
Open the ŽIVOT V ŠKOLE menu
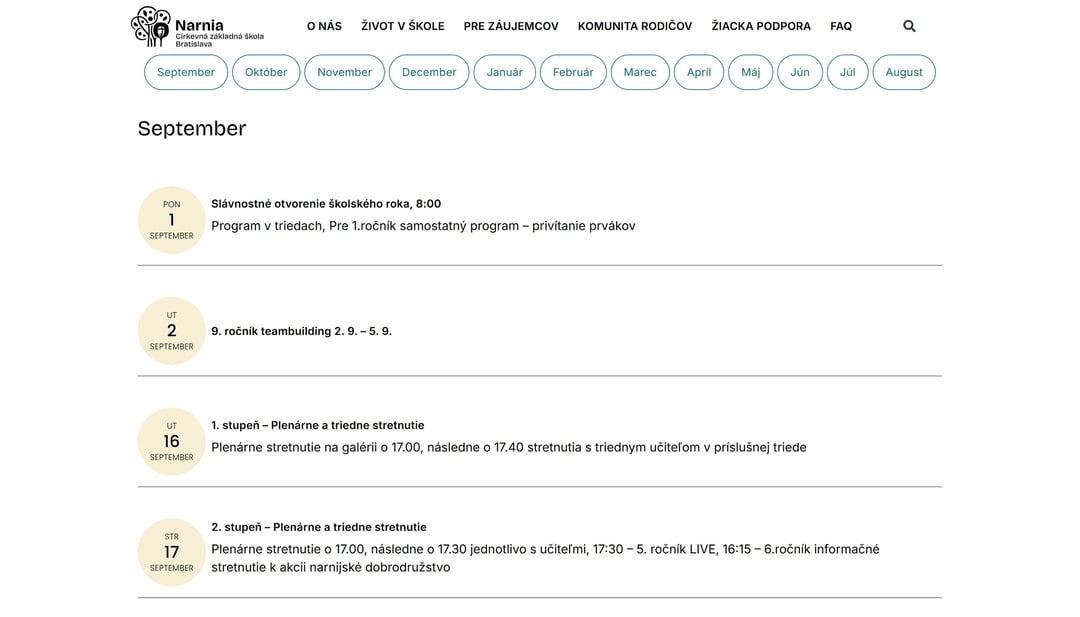pyautogui.click(x=403, y=26)
